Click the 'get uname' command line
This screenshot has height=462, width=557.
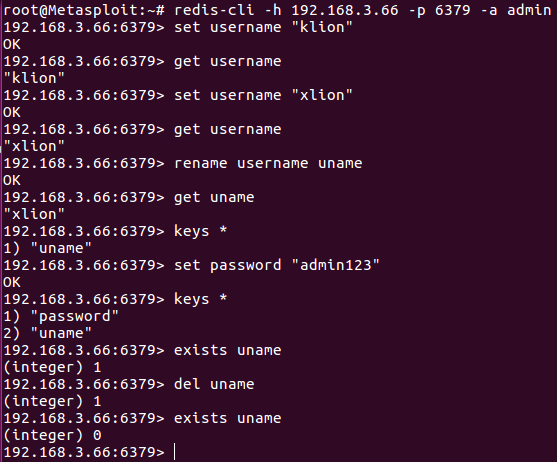click(129, 197)
